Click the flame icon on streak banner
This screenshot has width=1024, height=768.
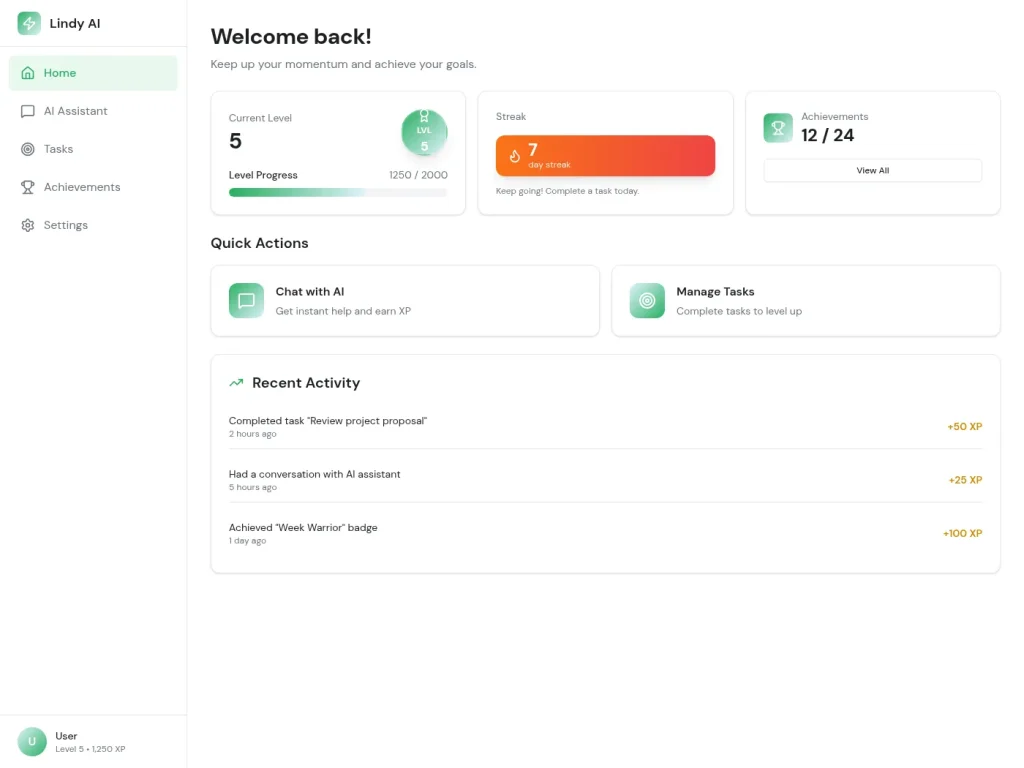tap(515, 156)
